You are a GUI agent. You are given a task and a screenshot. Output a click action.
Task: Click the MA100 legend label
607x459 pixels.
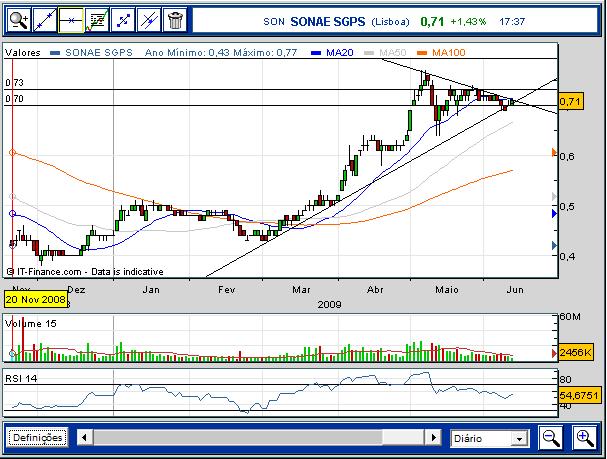click(448, 53)
